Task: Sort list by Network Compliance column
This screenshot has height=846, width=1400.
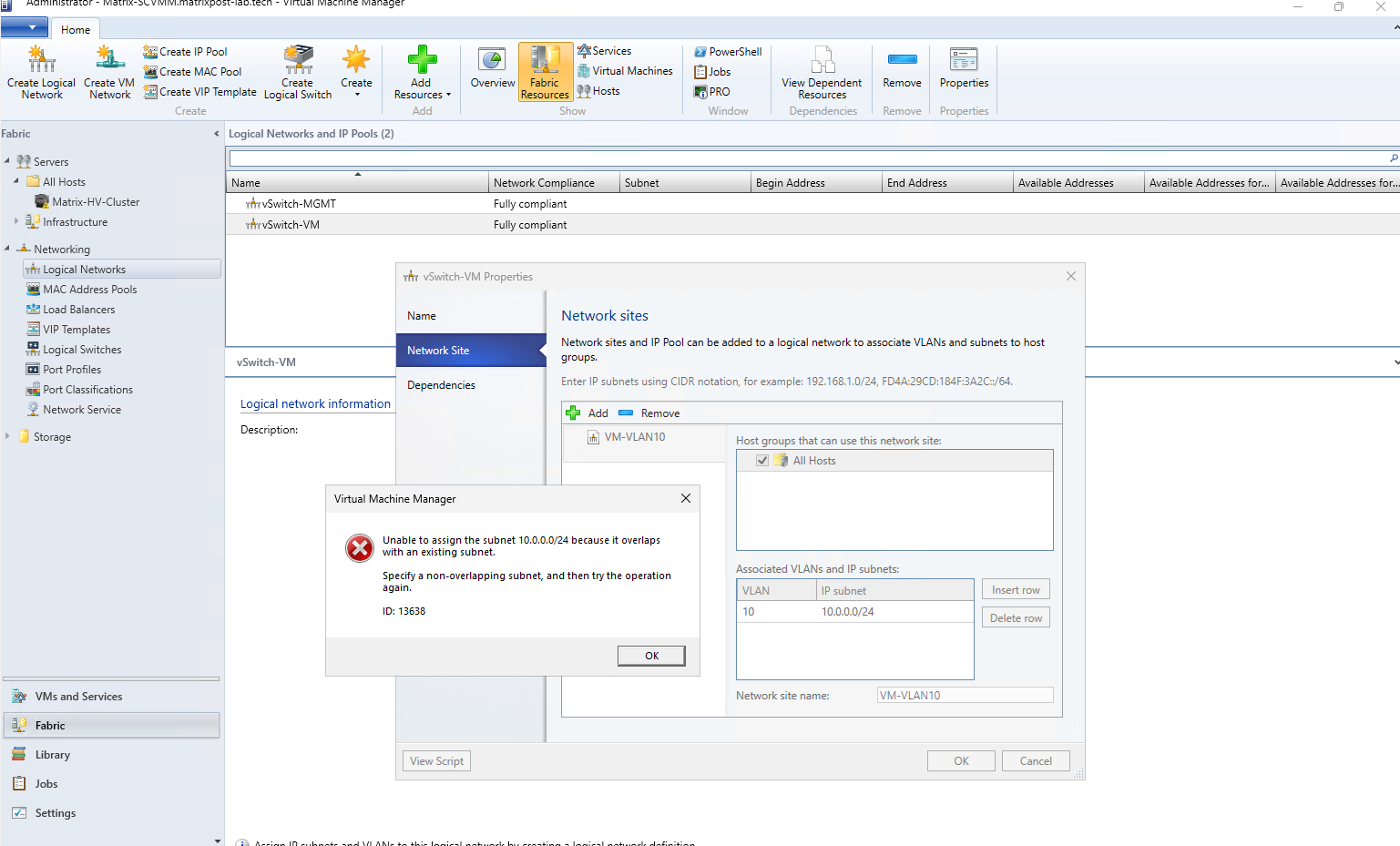Action: (x=554, y=182)
